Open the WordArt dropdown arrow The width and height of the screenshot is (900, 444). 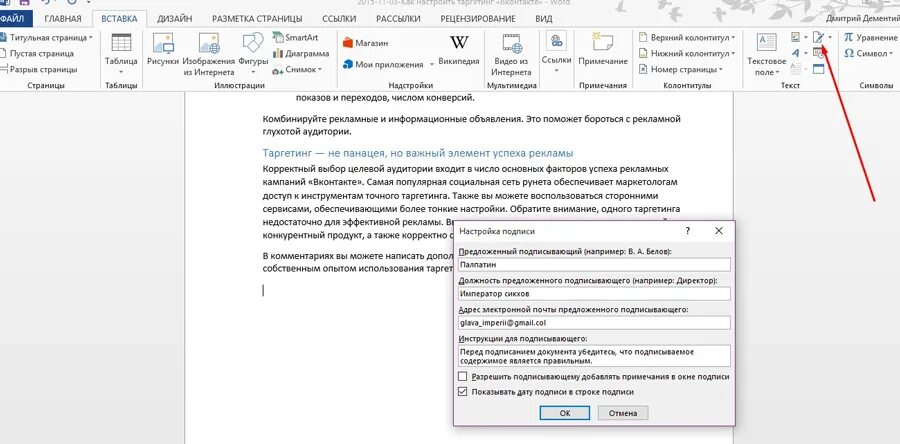tap(806, 53)
